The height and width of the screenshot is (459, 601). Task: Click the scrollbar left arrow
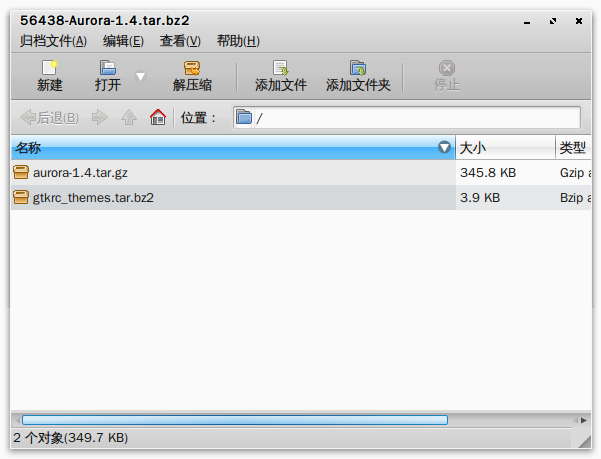coord(17,420)
